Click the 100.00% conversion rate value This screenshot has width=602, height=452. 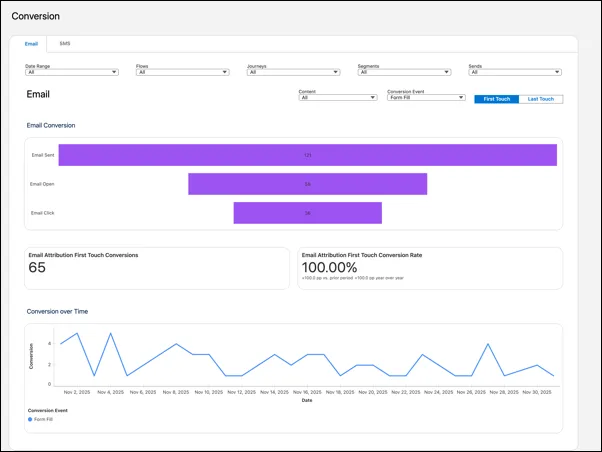pos(329,268)
